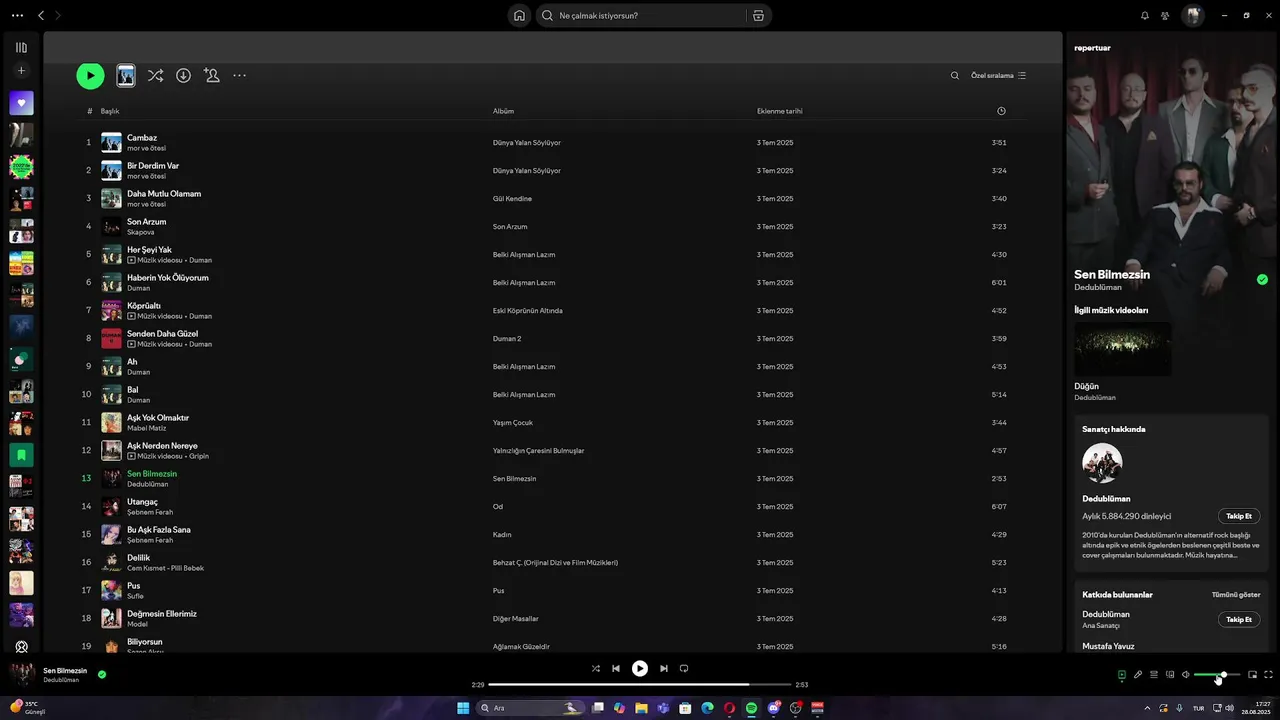Open Discord from the Windows taskbar
This screenshot has width=1280, height=720.
click(773, 708)
